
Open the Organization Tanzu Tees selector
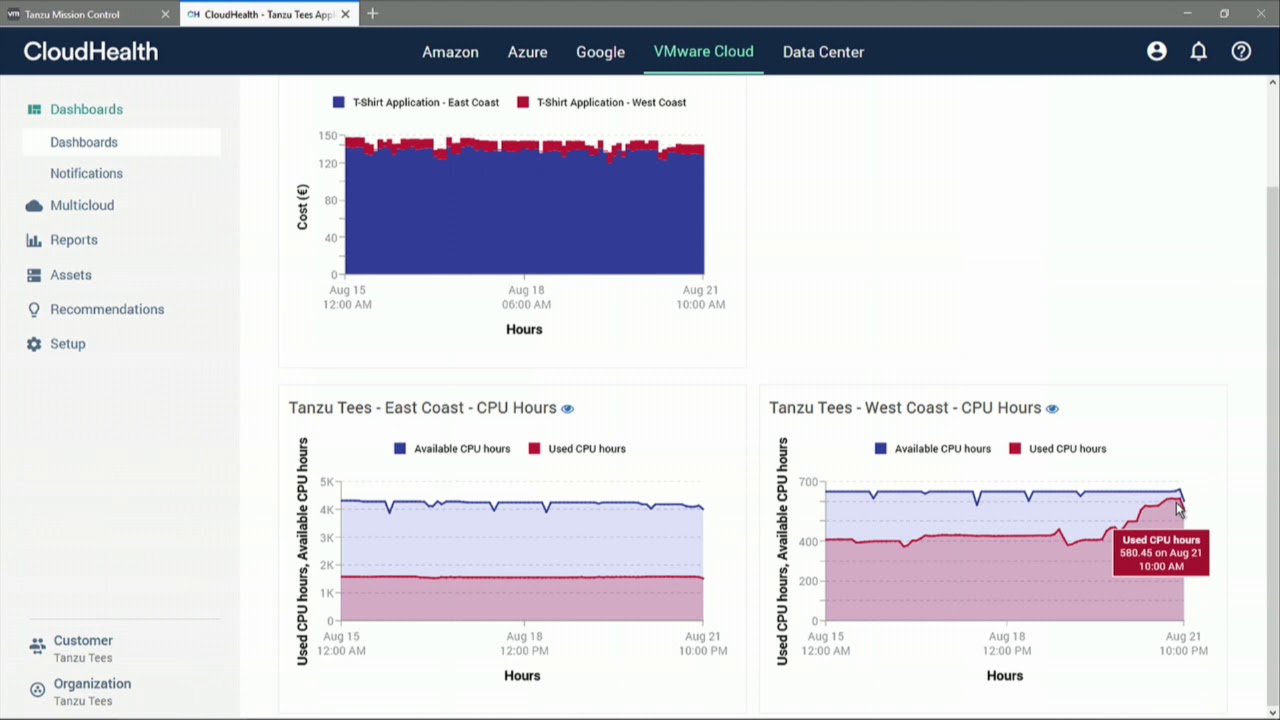click(91, 692)
